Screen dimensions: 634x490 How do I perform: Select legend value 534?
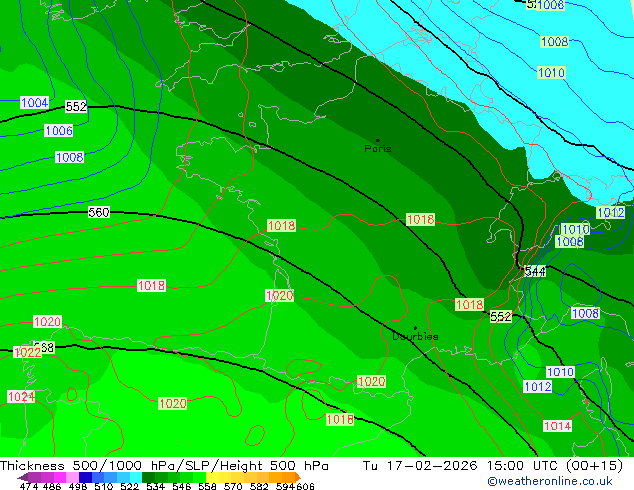coord(155,486)
